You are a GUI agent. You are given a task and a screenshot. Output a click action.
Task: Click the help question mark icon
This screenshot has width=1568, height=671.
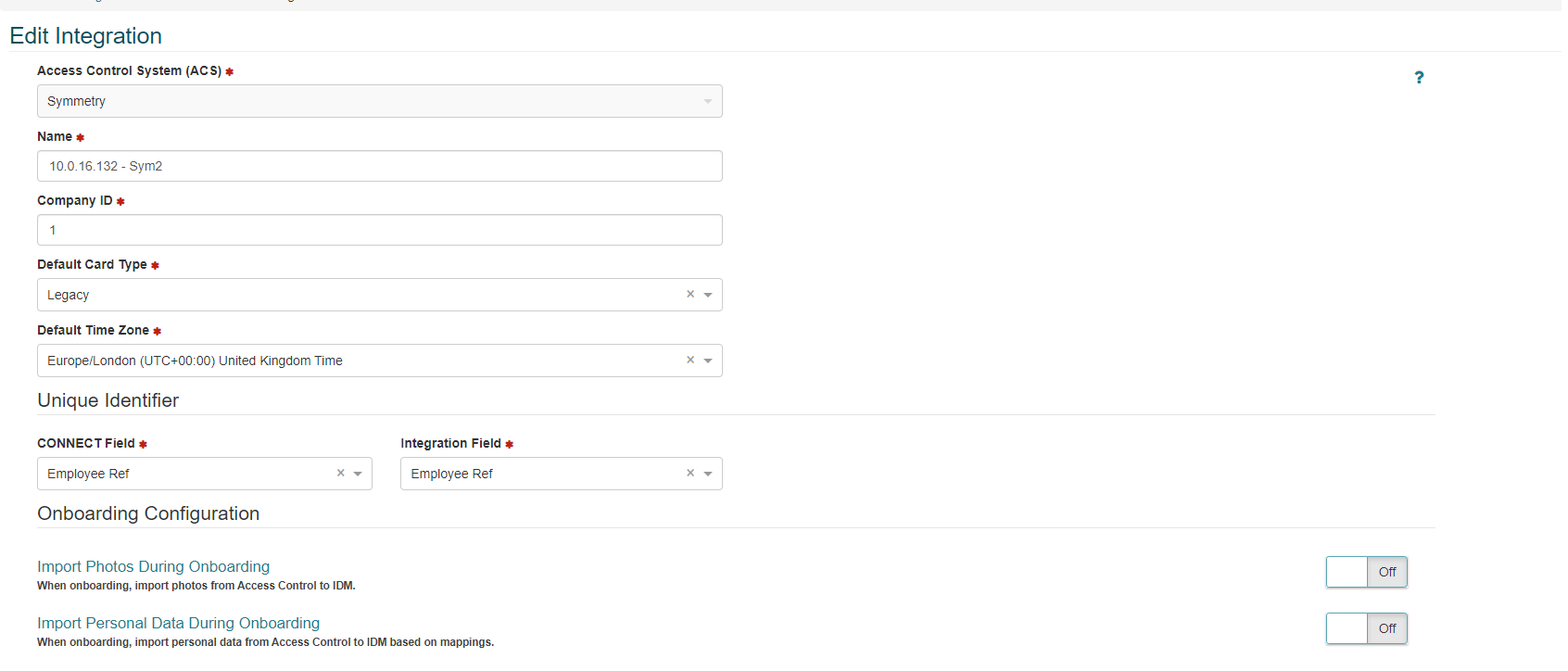[1419, 78]
